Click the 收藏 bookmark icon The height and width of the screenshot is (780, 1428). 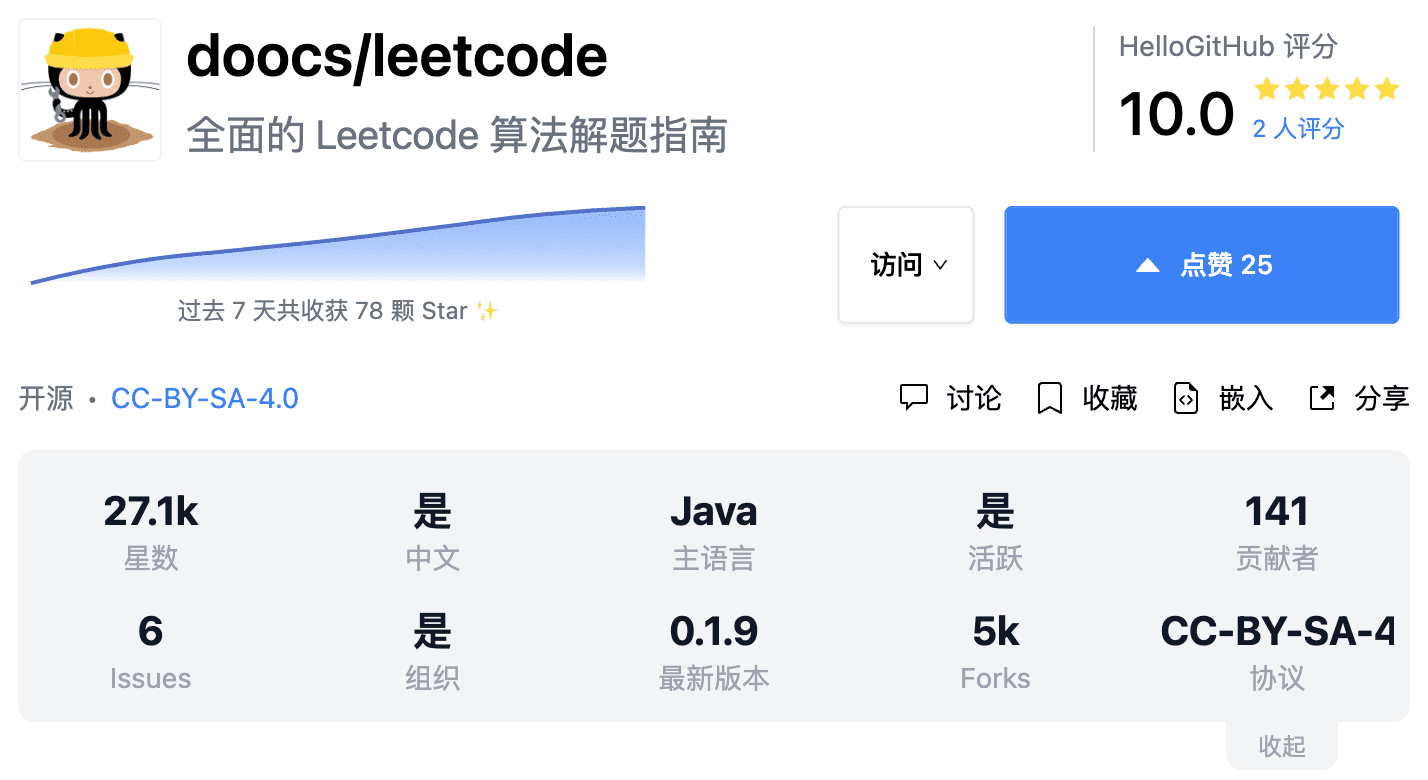click(1050, 397)
